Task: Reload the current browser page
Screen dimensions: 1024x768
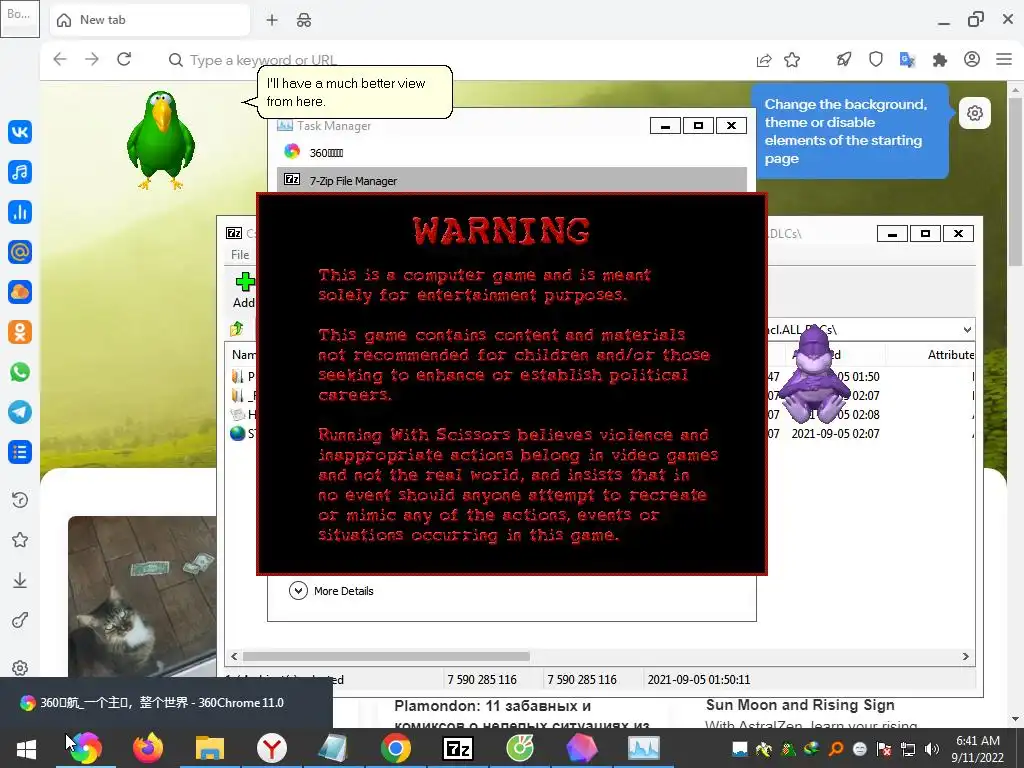Action: [124, 59]
